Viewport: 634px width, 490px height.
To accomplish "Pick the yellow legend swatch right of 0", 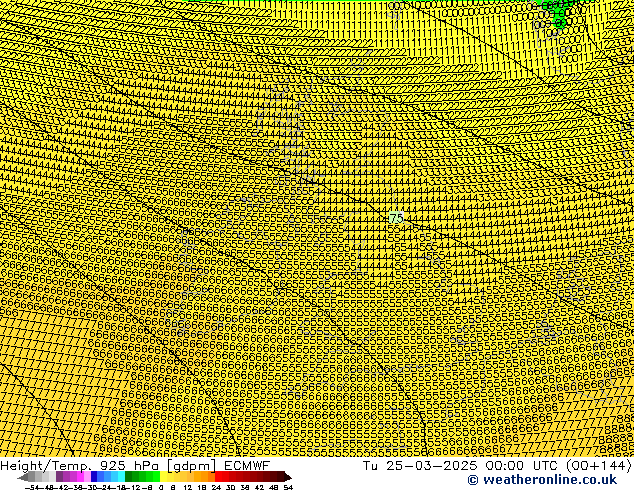I will coord(163,476).
